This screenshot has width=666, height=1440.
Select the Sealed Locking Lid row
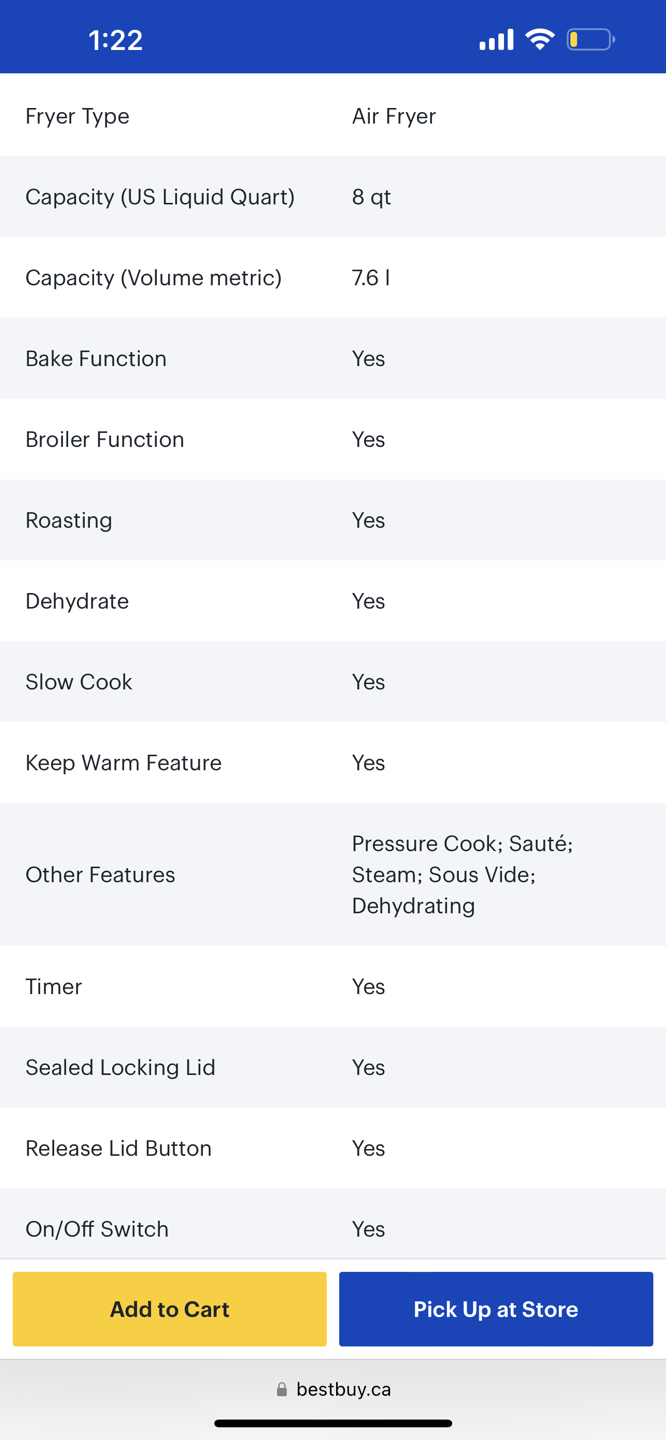coord(333,1067)
